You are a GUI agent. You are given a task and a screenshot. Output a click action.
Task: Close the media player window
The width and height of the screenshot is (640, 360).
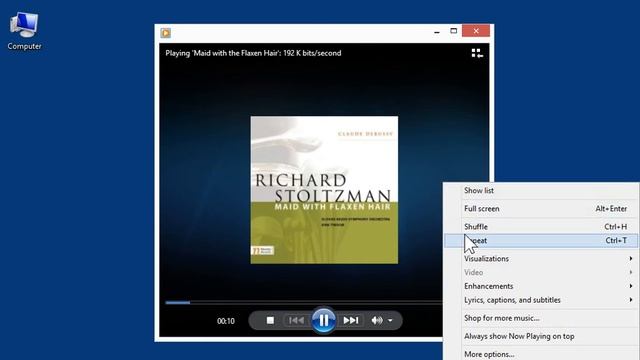[x=476, y=31]
